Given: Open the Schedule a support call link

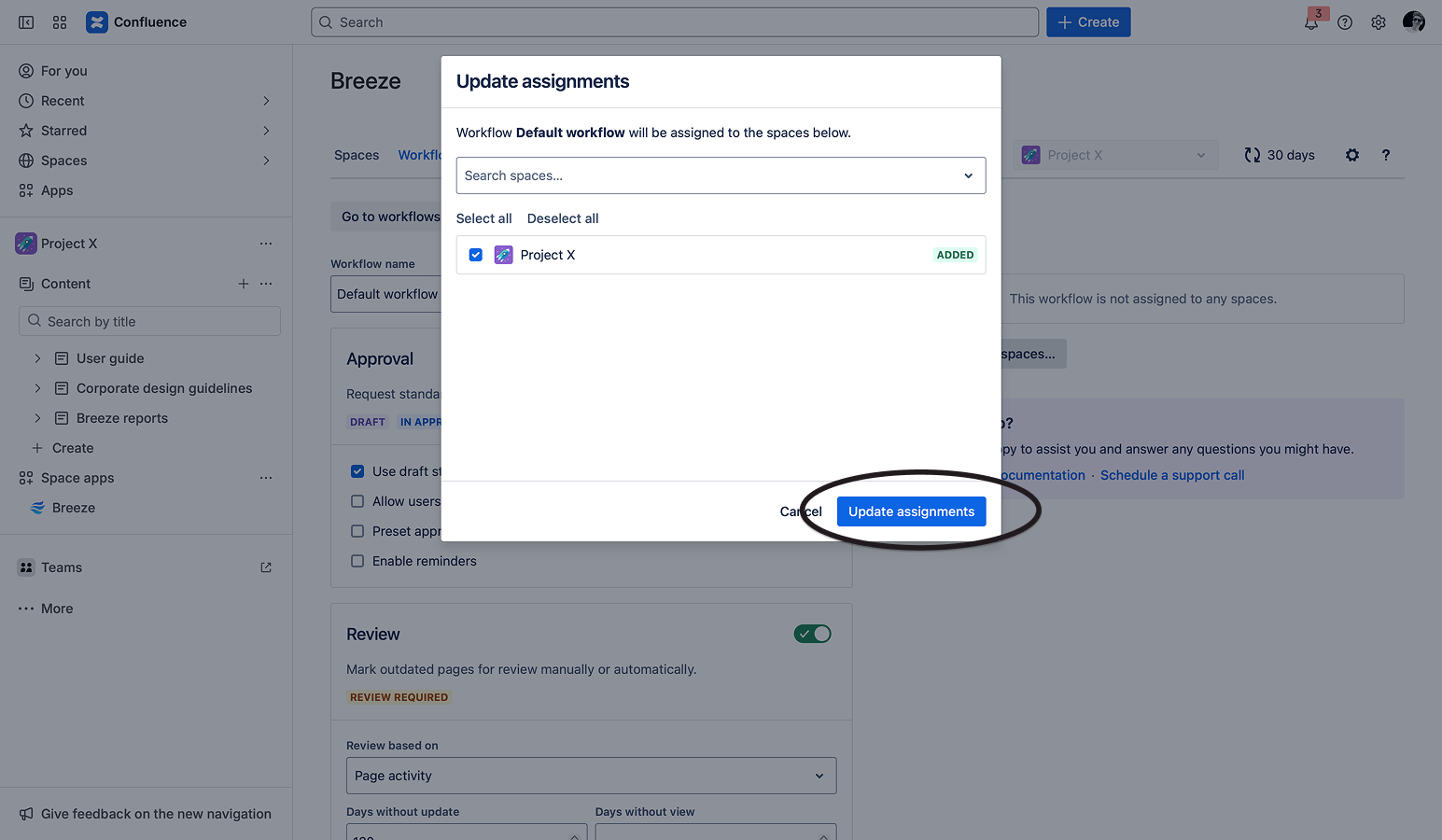Looking at the screenshot, I should pos(1172,474).
